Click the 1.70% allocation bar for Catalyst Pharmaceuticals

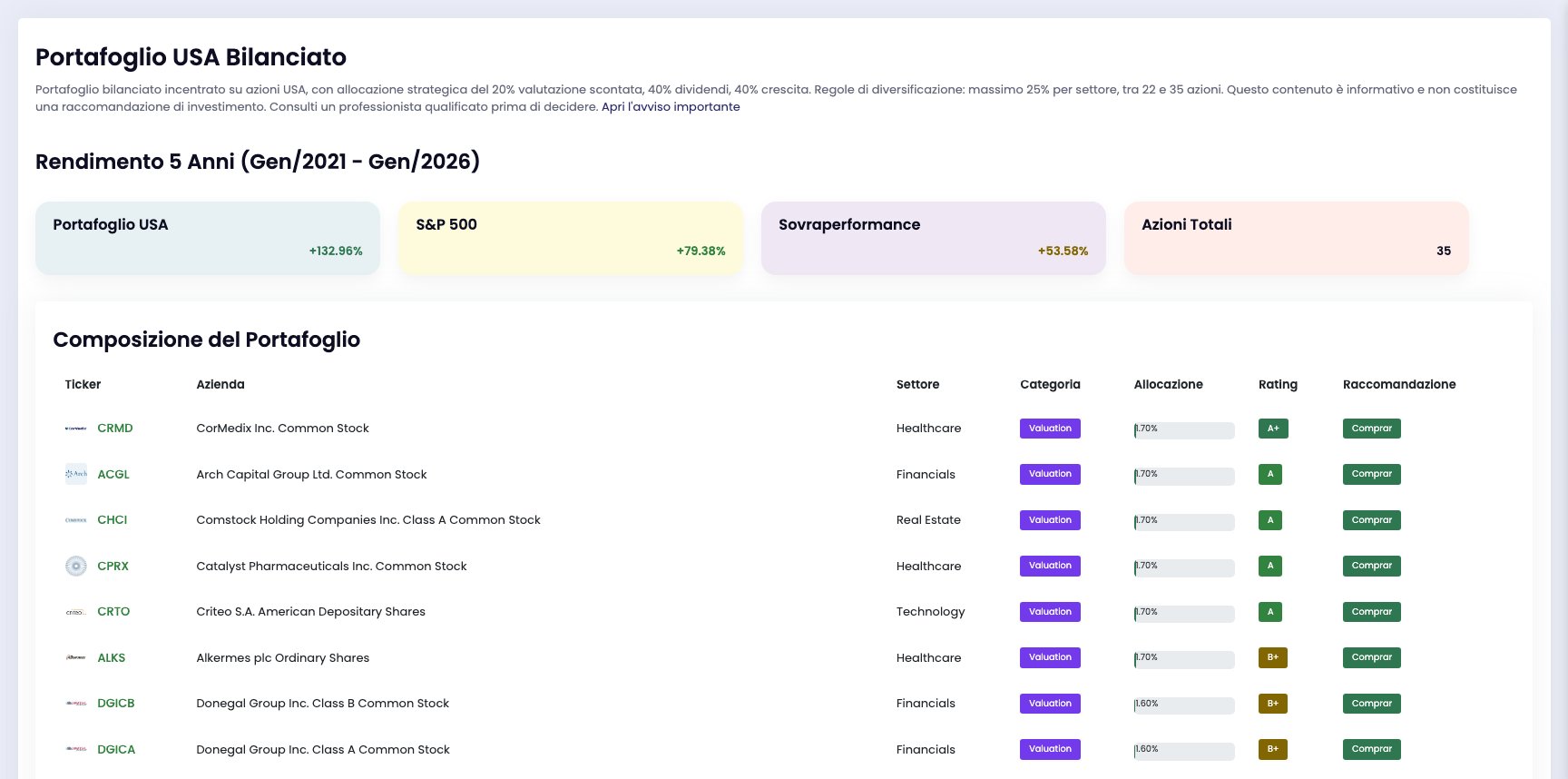pyautogui.click(x=1184, y=567)
